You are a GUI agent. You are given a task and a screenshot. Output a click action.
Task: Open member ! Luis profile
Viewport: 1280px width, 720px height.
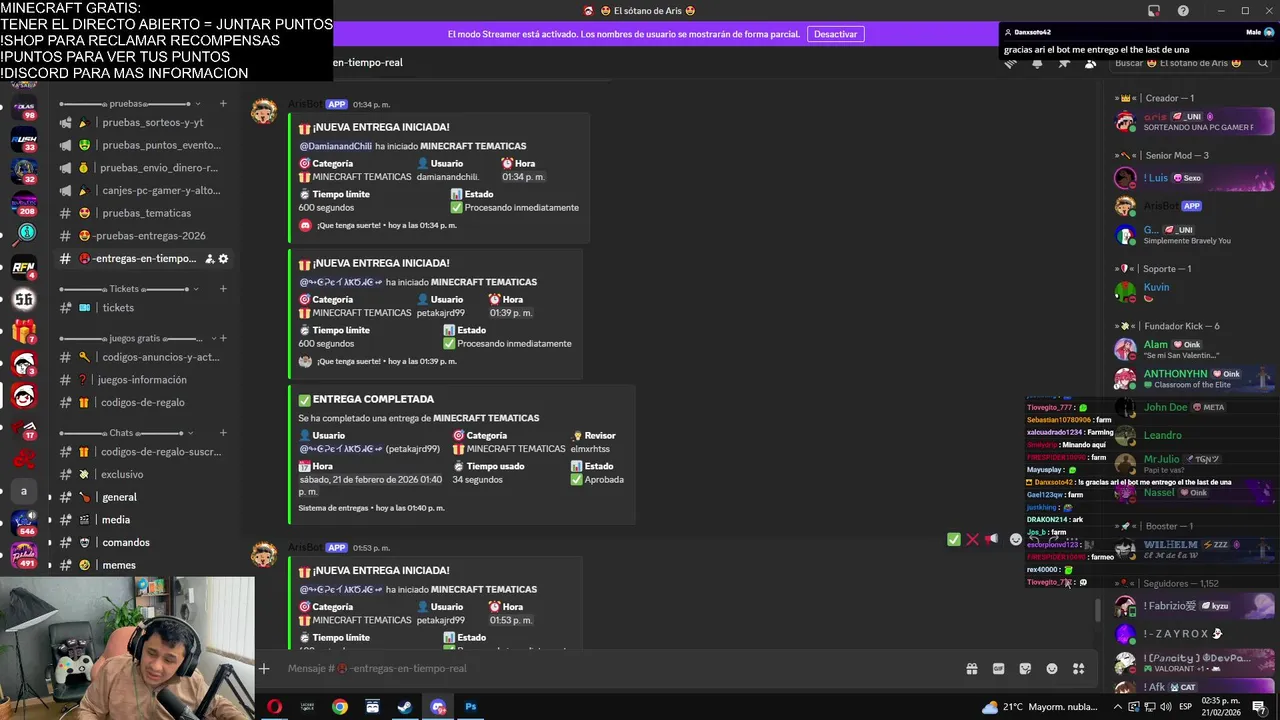1192,178
